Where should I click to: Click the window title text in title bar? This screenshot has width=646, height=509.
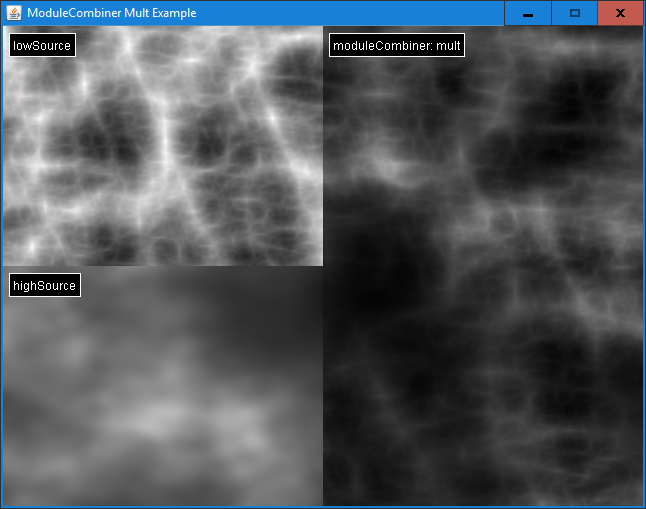pos(111,13)
